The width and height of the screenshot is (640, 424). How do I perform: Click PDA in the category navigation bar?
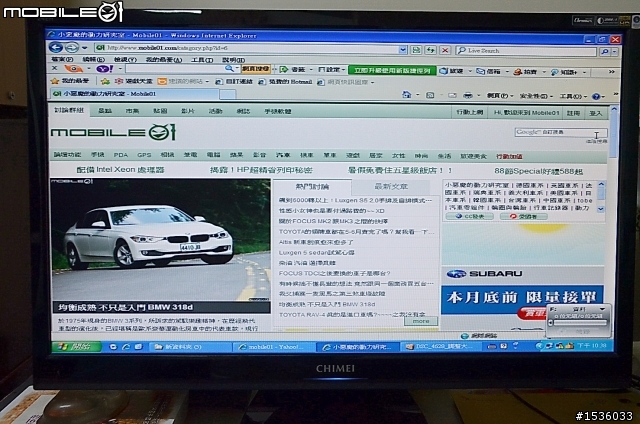click(121, 155)
